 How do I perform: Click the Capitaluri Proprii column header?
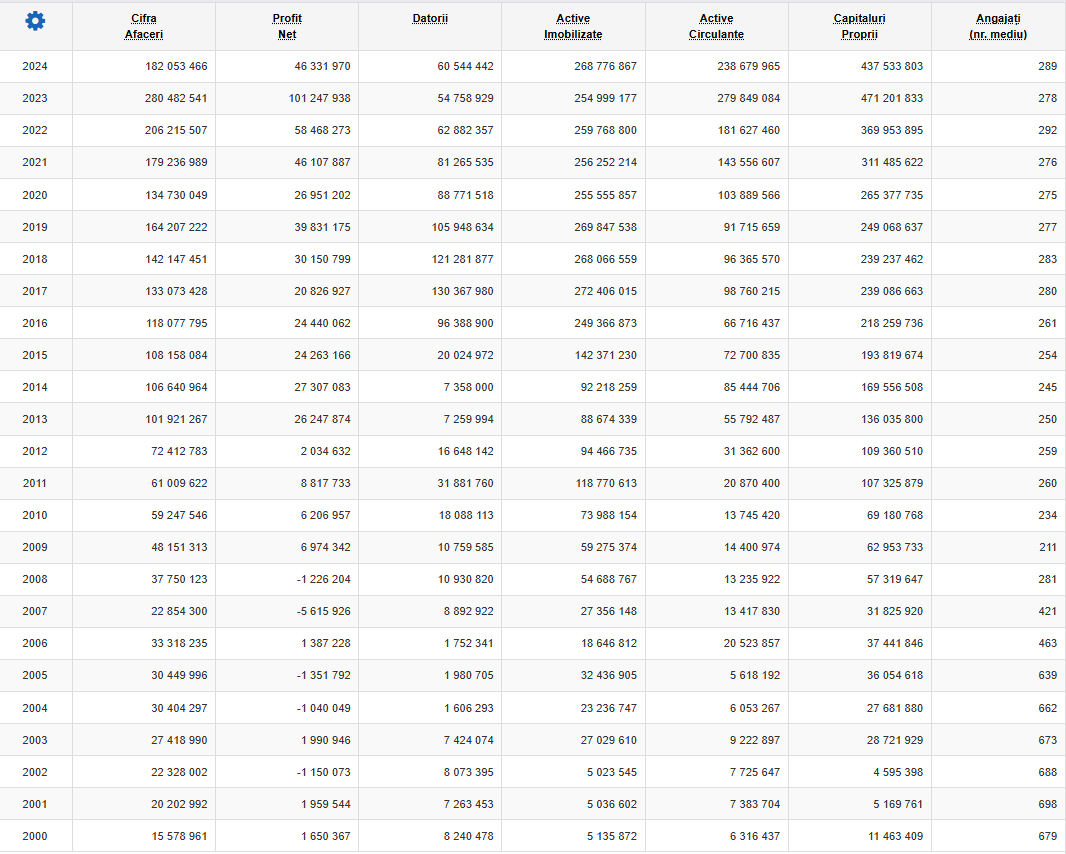click(859, 27)
